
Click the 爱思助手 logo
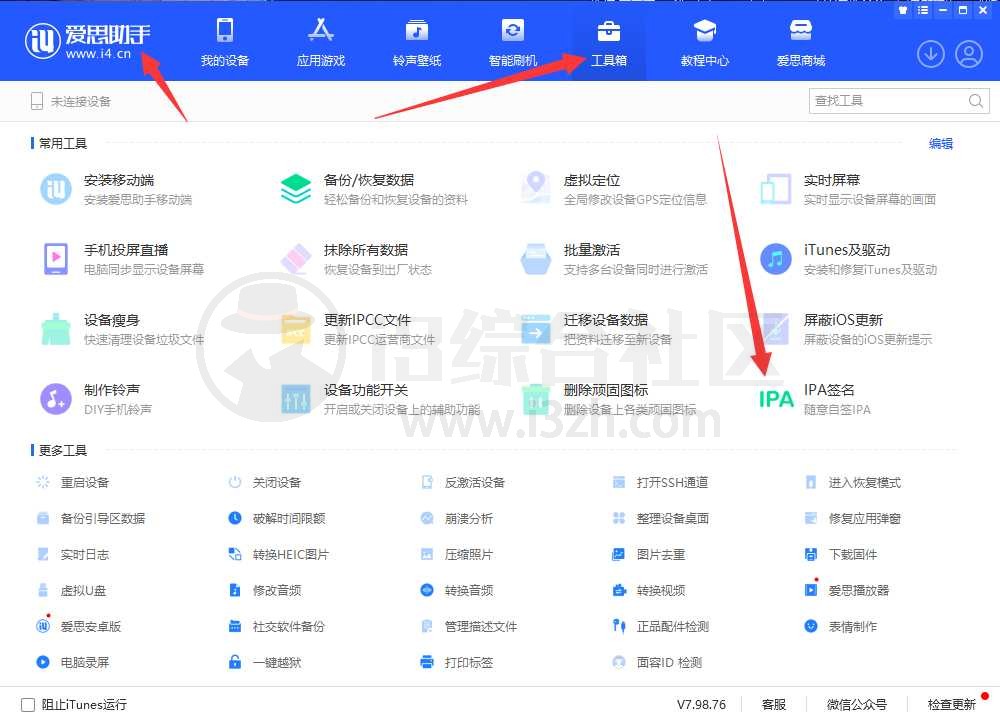coord(88,41)
